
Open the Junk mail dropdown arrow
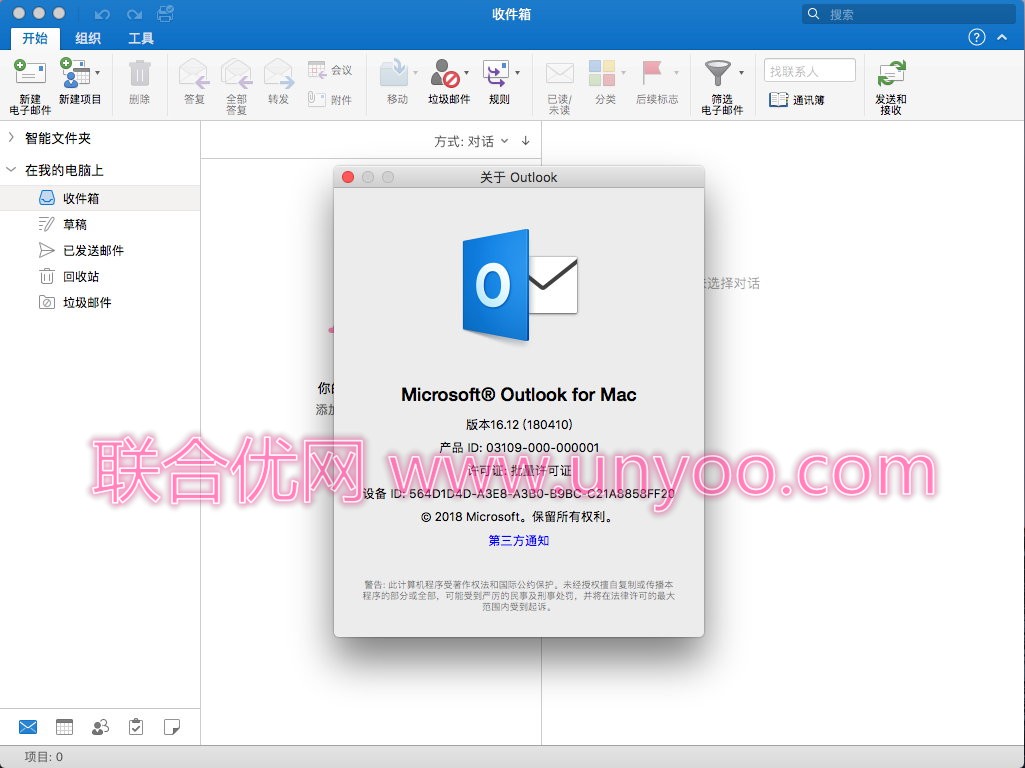click(x=466, y=73)
